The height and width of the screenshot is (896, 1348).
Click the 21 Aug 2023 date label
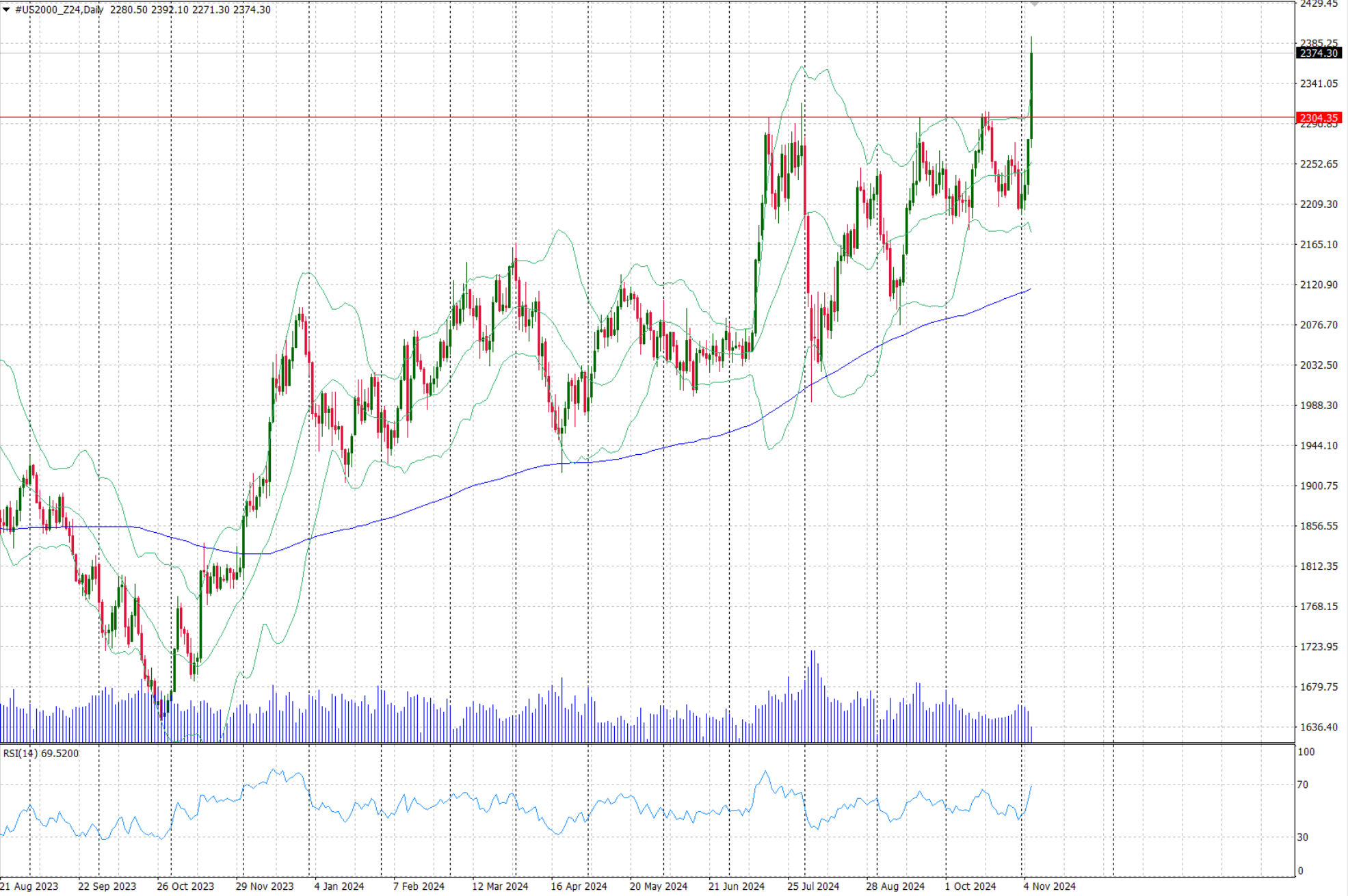click(29, 886)
